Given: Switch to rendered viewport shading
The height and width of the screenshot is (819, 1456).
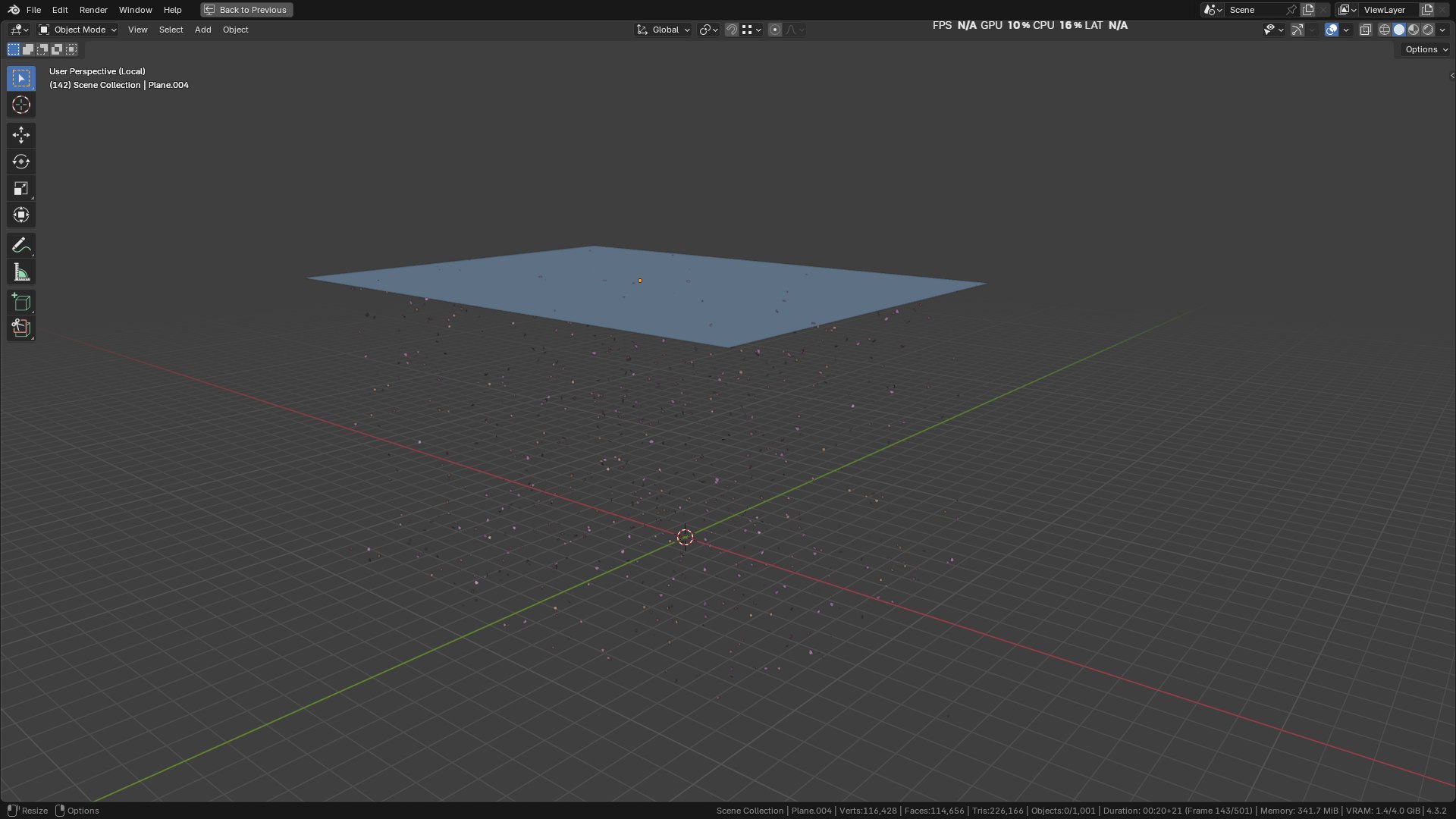Looking at the screenshot, I should 1428,30.
